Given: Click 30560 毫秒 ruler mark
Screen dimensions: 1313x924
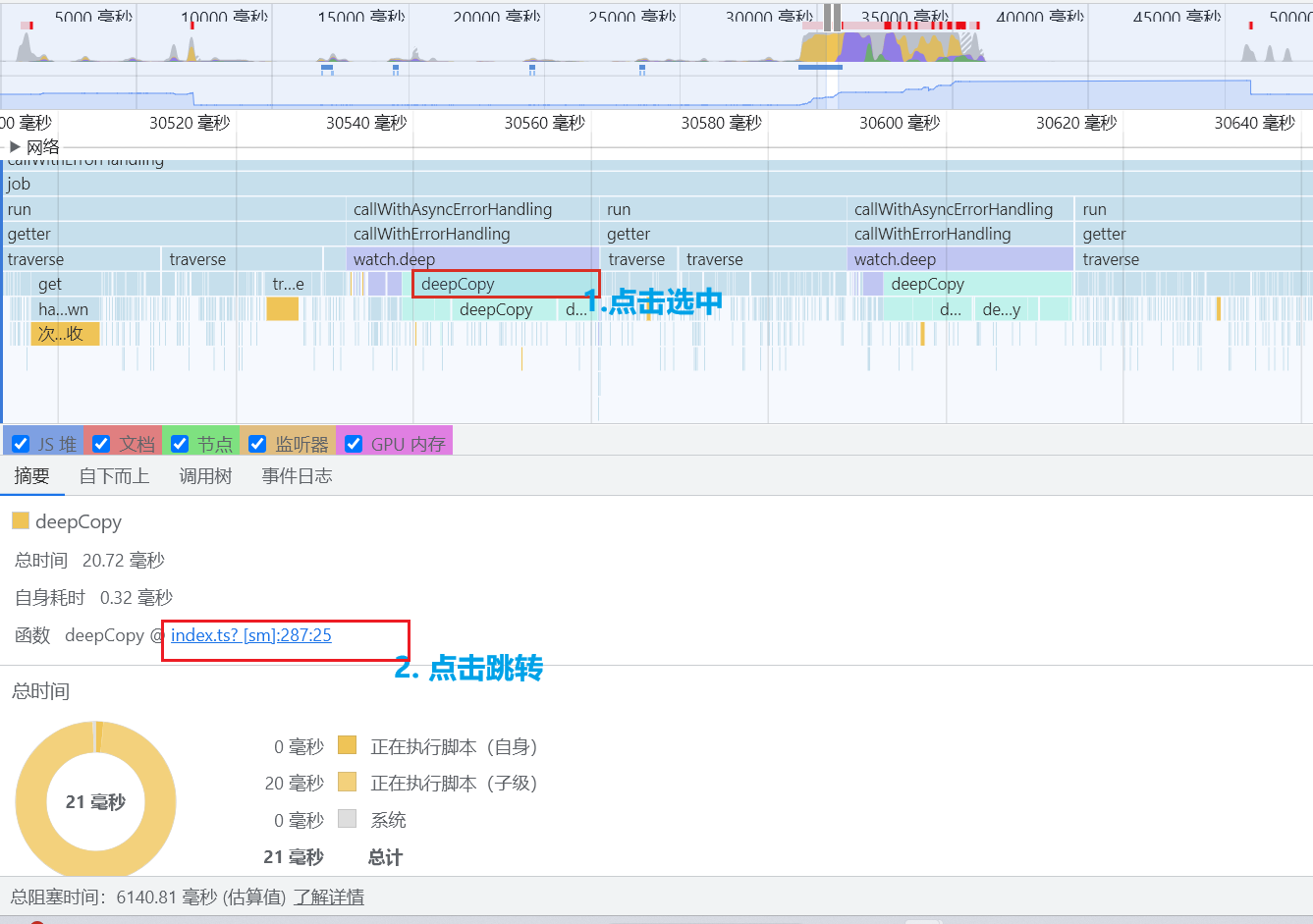Looking at the screenshot, I should [x=545, y=123].
